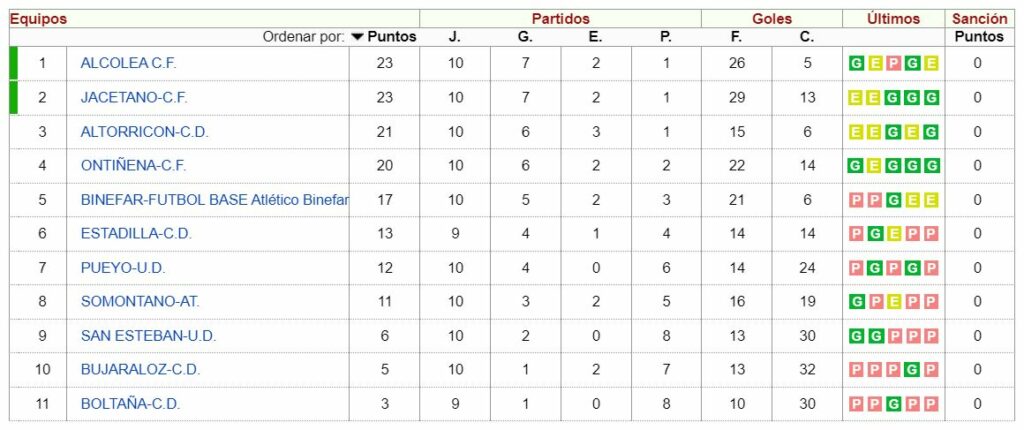Click the Últimos column header
1024x430 pixels.
[x=893, y=19]
